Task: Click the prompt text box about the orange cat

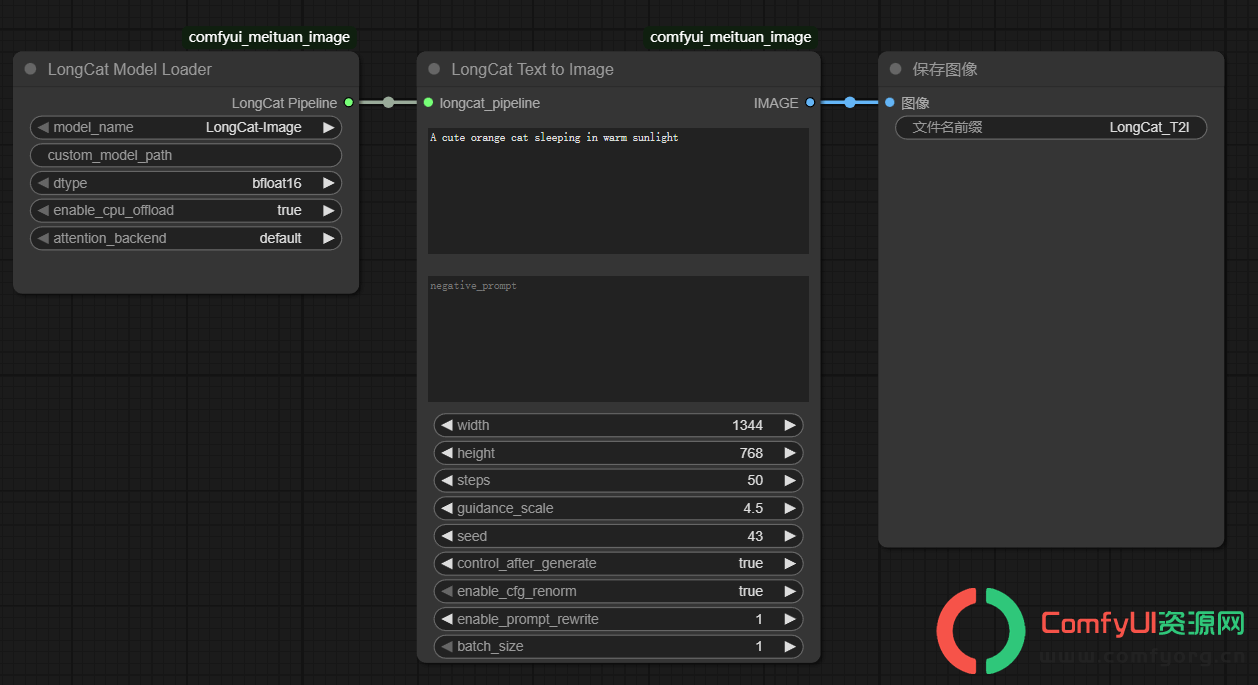Action: pos(618,190)
